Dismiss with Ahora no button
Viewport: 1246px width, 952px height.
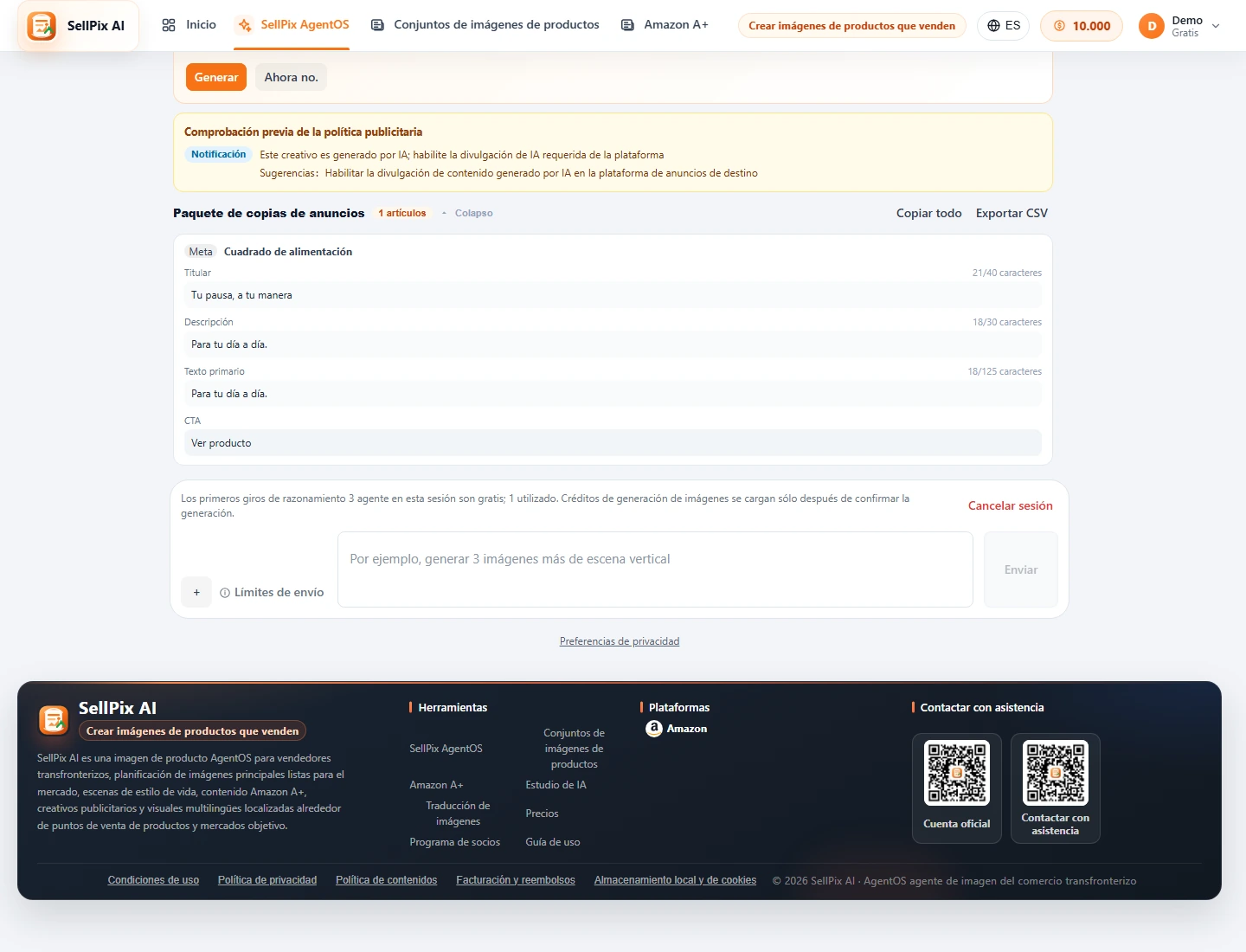click(291, 77)
